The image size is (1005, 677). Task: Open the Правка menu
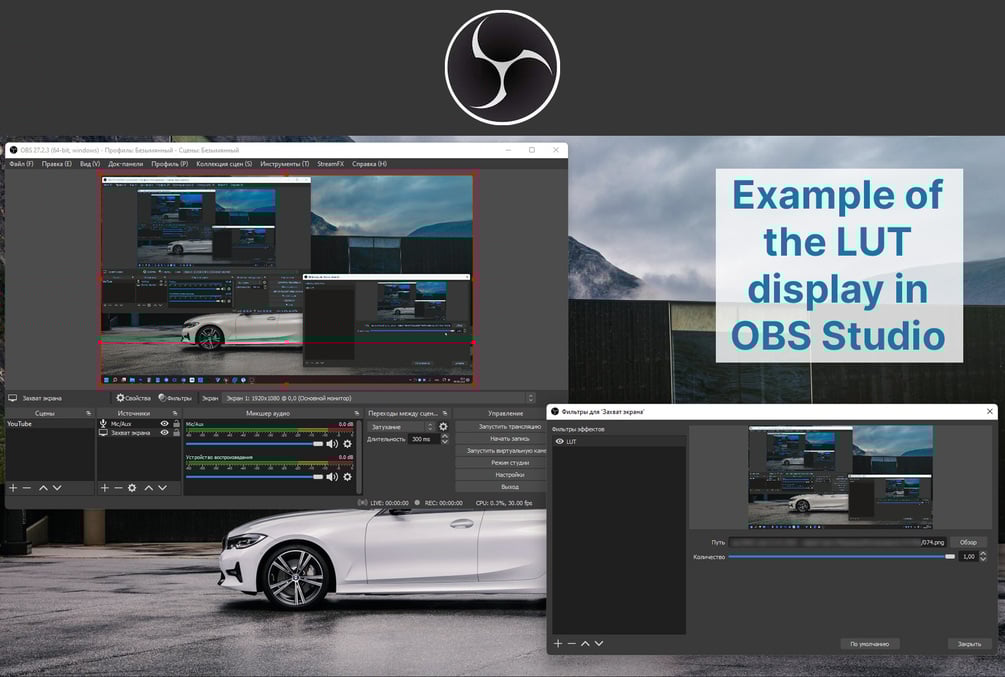56,164
